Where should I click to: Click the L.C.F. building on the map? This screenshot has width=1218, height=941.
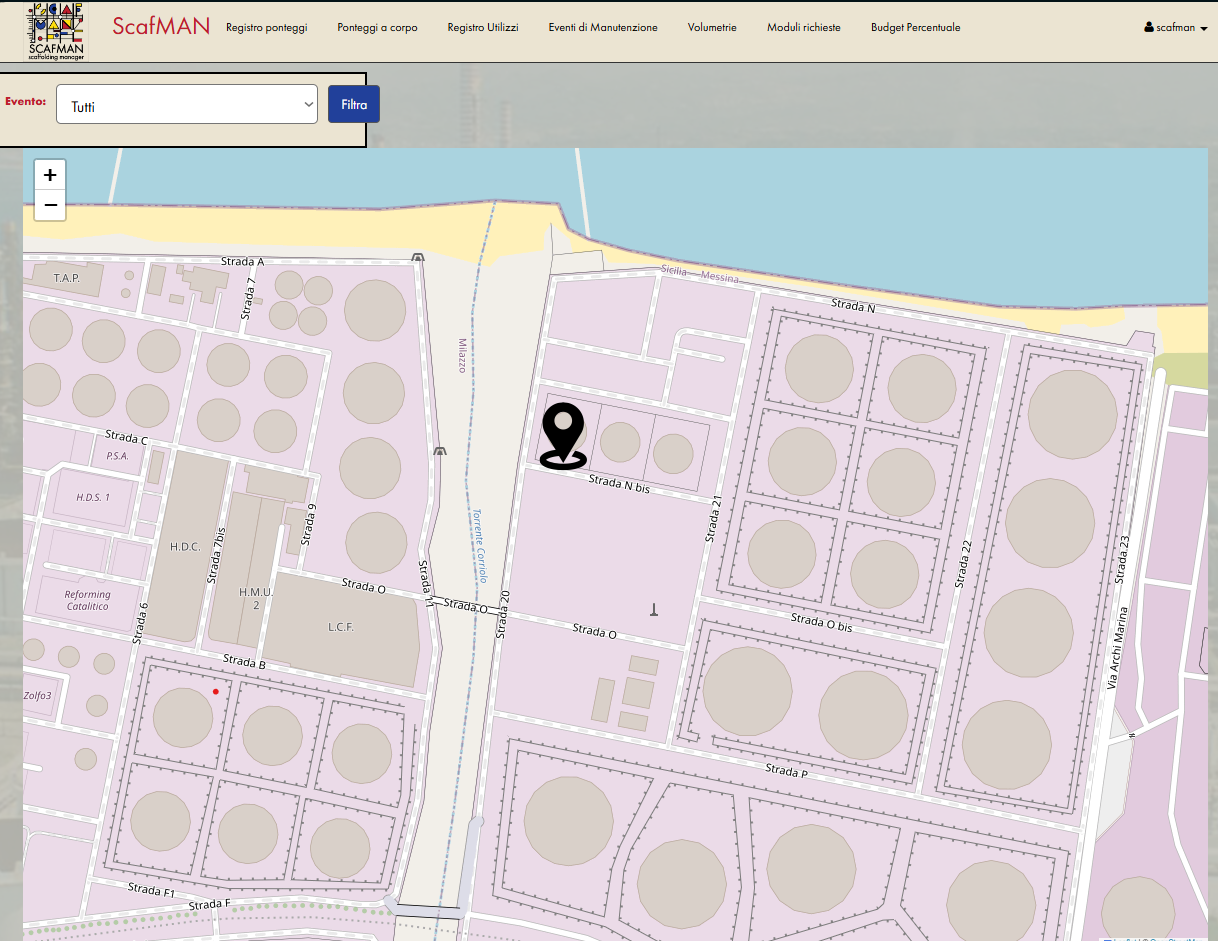pyautogui.click(x=343, y=627)
